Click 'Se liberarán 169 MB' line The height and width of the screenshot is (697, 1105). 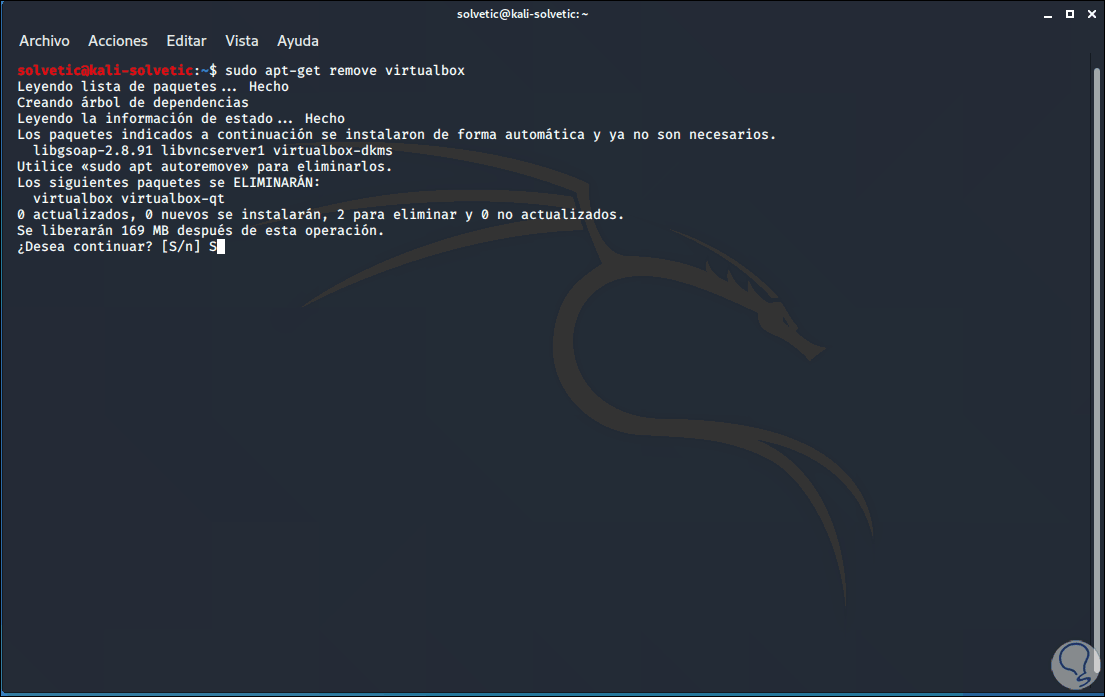click(201, 231)
